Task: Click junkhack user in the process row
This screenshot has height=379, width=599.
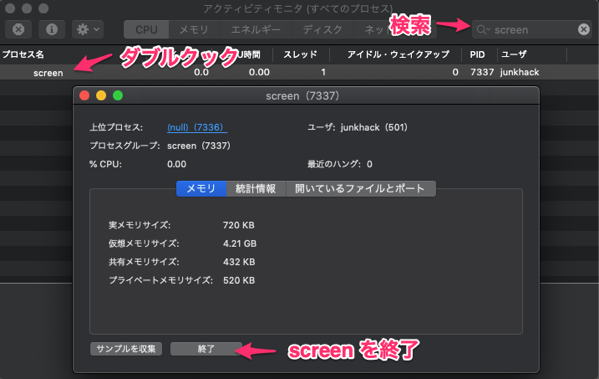Action: point(520,72)
